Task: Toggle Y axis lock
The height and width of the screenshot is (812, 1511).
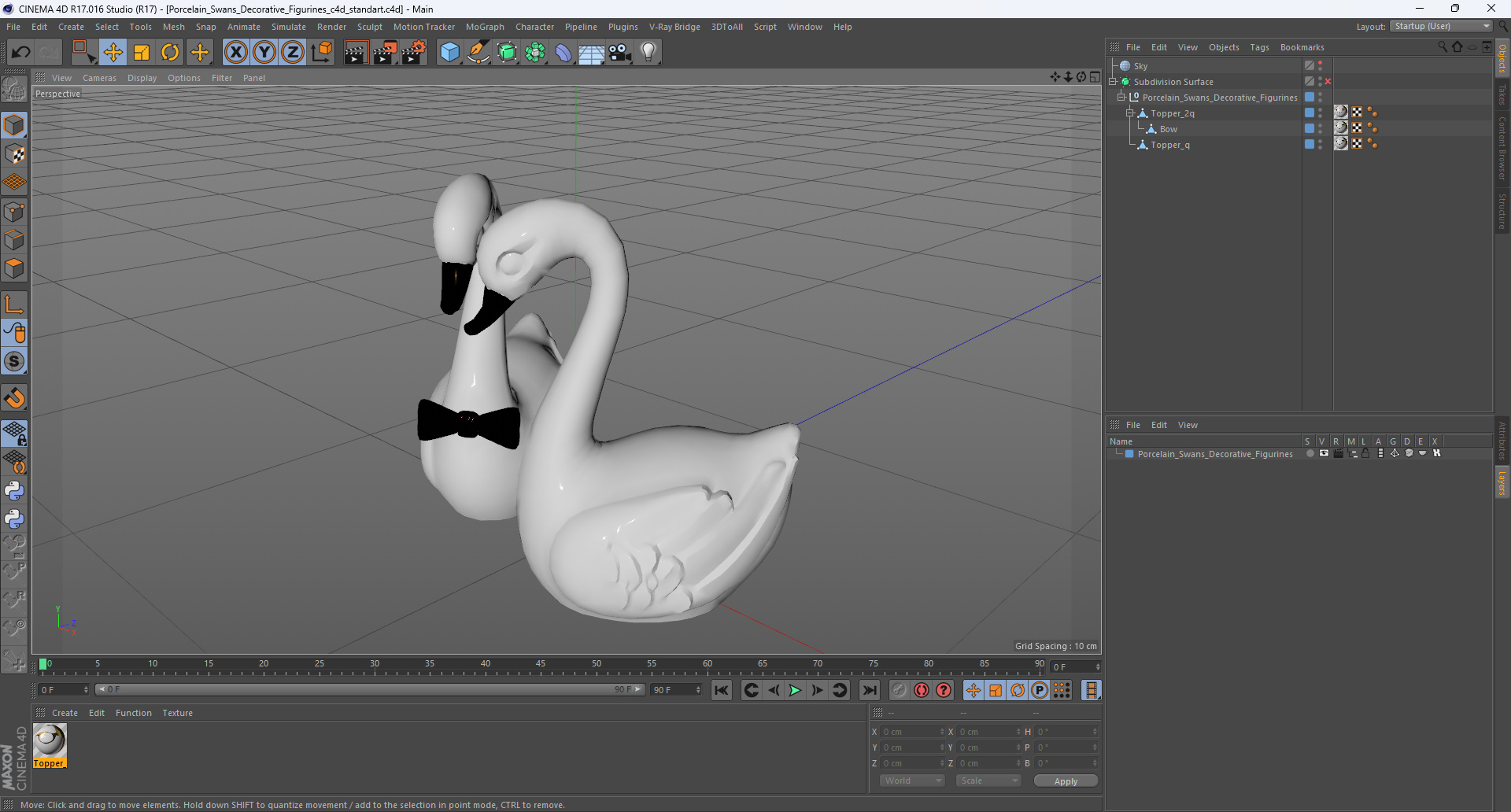Action: [264, 52]
